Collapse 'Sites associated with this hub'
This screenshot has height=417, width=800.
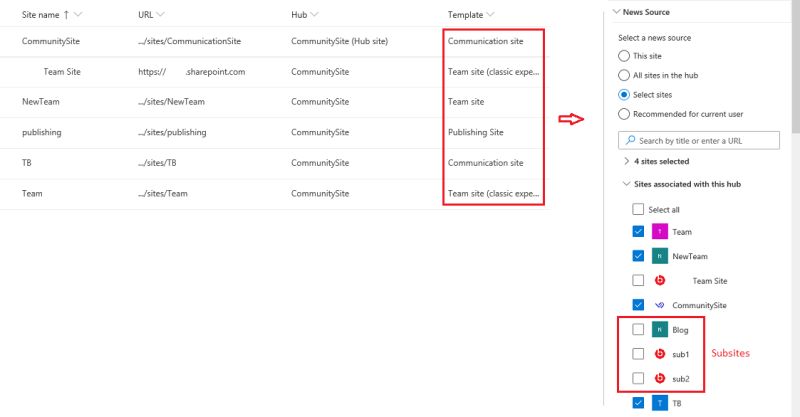tap(626, 184)
